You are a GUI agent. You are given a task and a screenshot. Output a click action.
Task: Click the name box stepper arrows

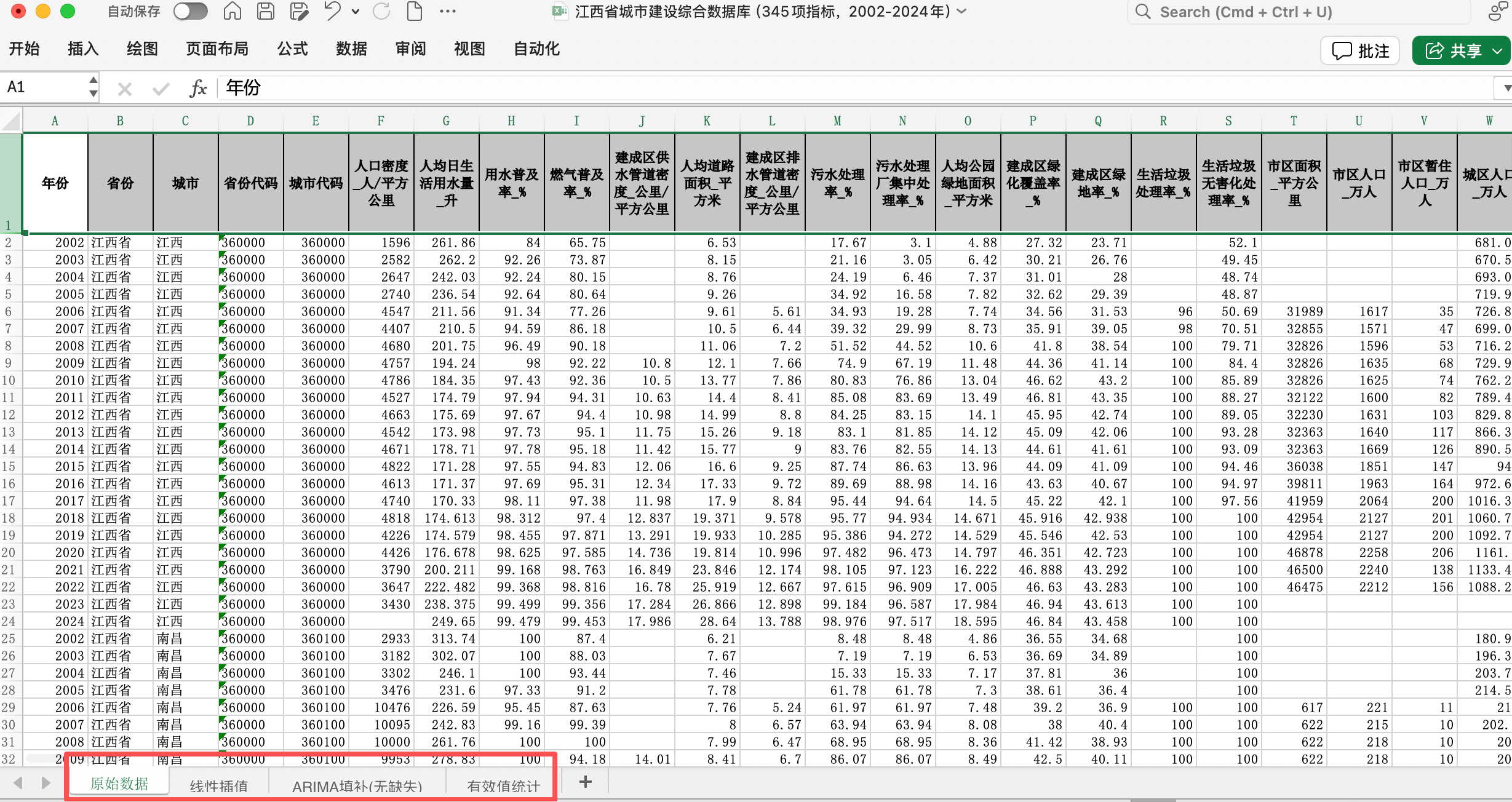pos(93,87)
